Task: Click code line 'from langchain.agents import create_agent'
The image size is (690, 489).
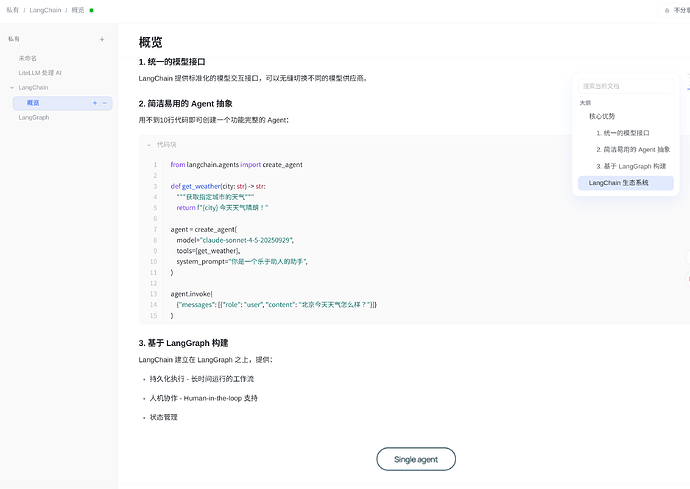Action: (236, 165)
